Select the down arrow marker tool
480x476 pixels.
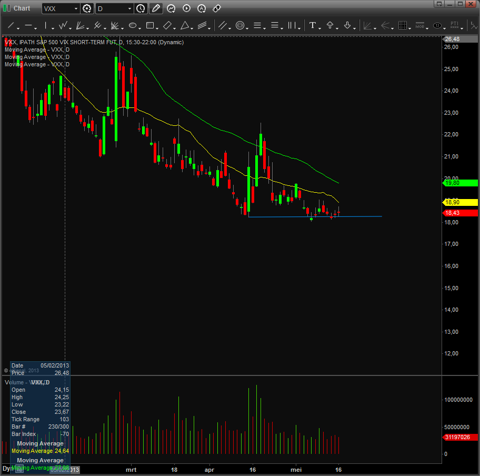click(x=347, y=25)
